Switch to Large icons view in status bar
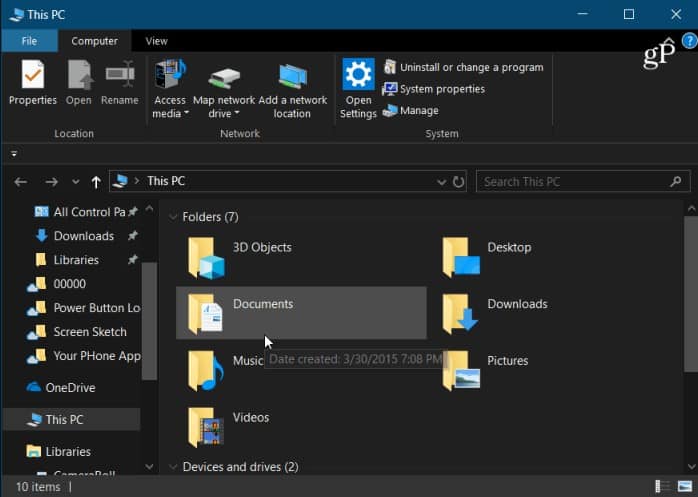Viewport: 698px width, 497px height. click(x=685, y=486)
